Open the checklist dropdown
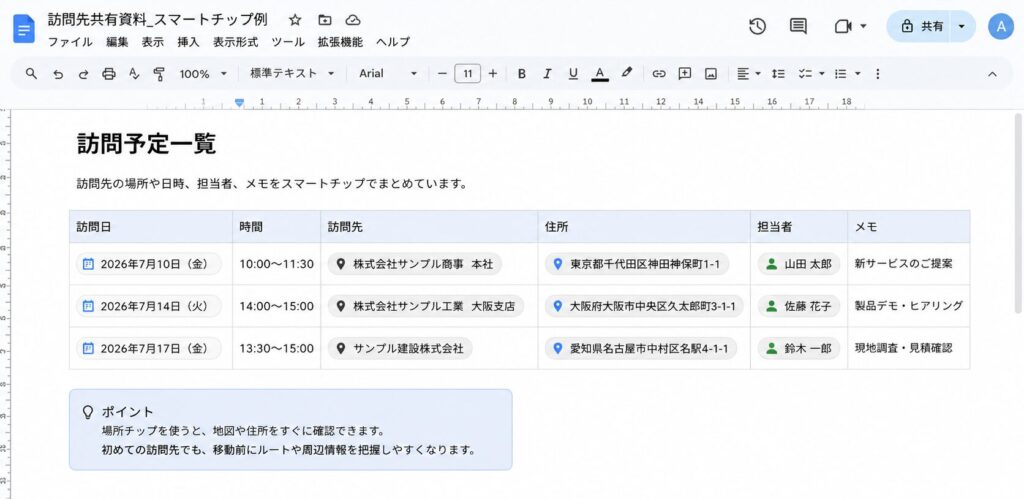This screenshot has height=499, width=1024. 811,74
